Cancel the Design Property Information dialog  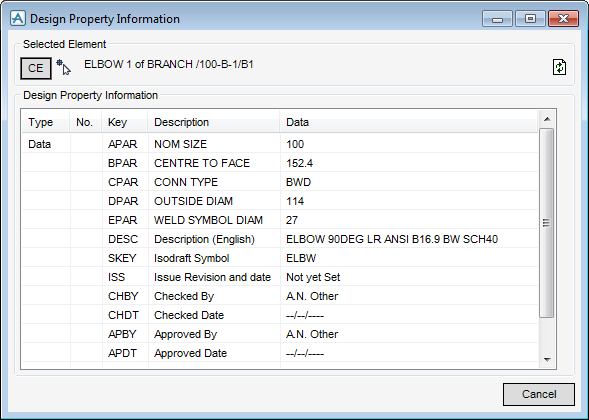[539, 394]
